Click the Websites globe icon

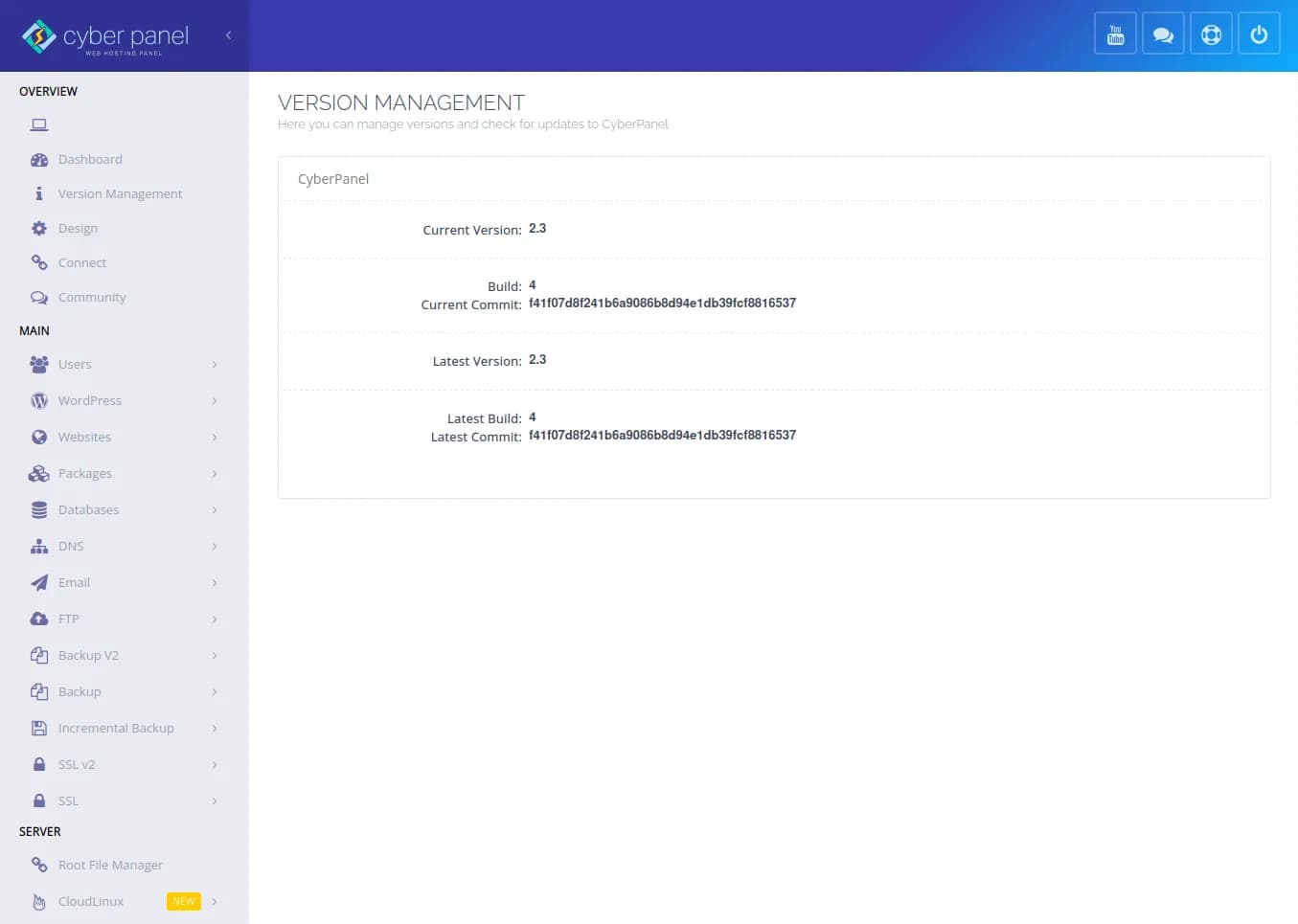[x=39, y=437]
